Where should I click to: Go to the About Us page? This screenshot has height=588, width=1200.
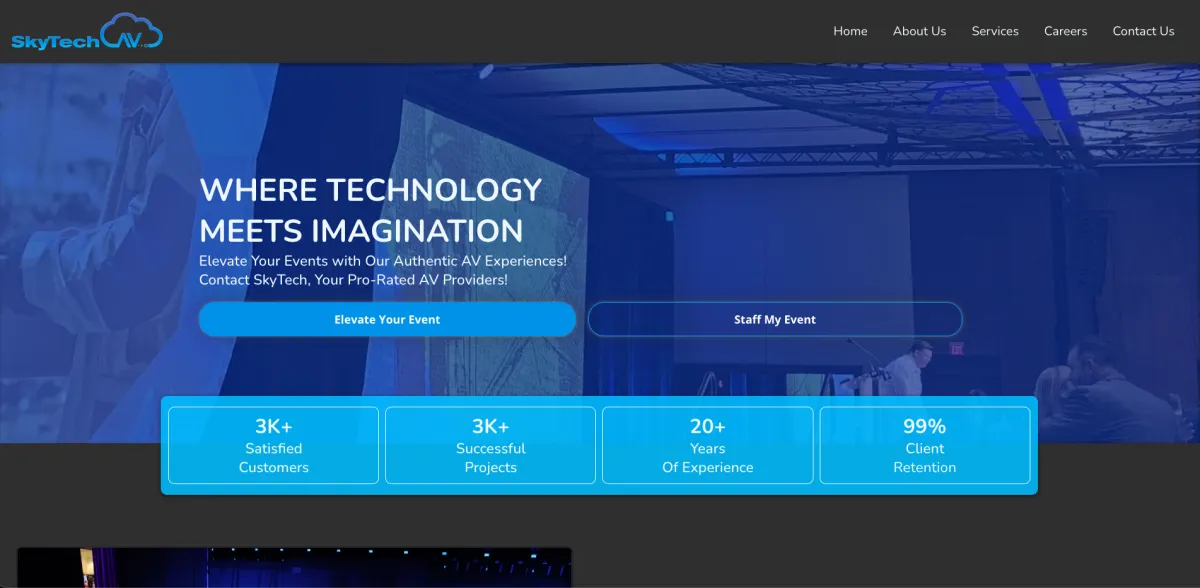coord(919,31)
